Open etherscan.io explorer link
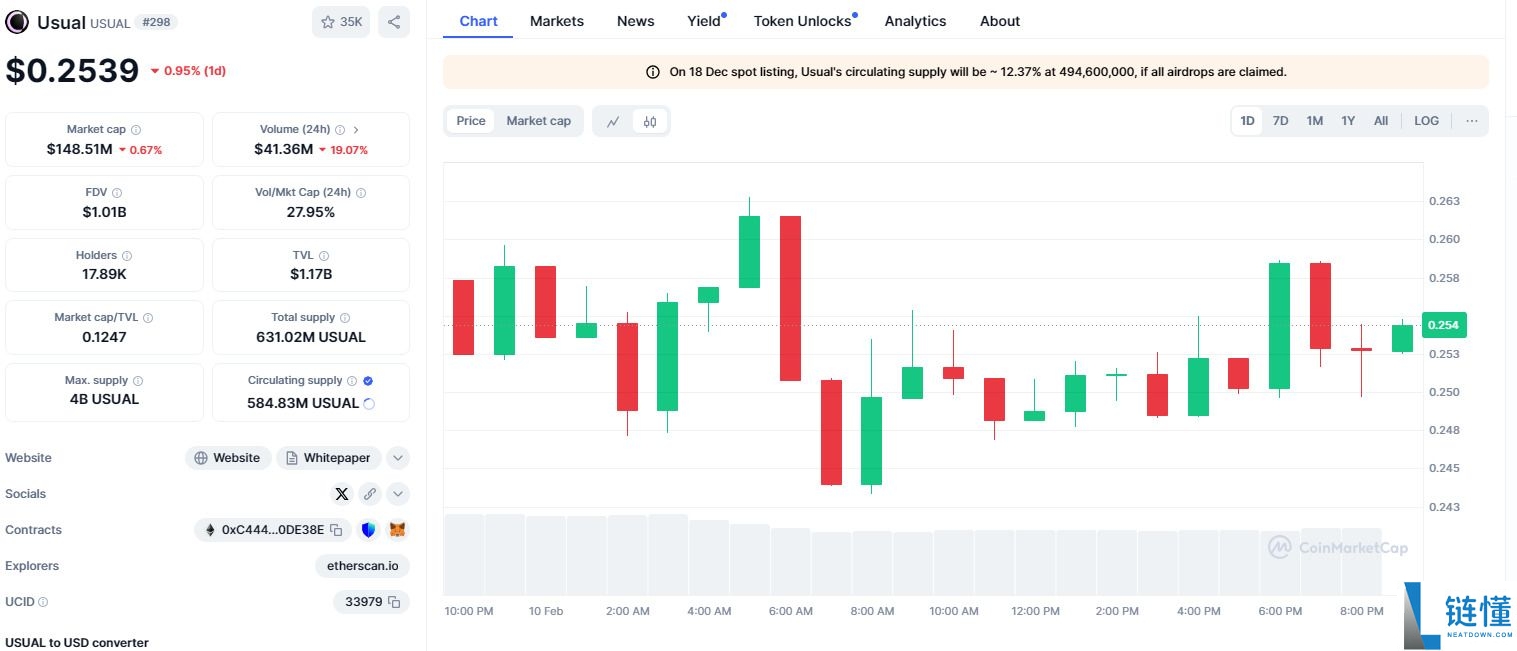 click(x=362, y=566)
